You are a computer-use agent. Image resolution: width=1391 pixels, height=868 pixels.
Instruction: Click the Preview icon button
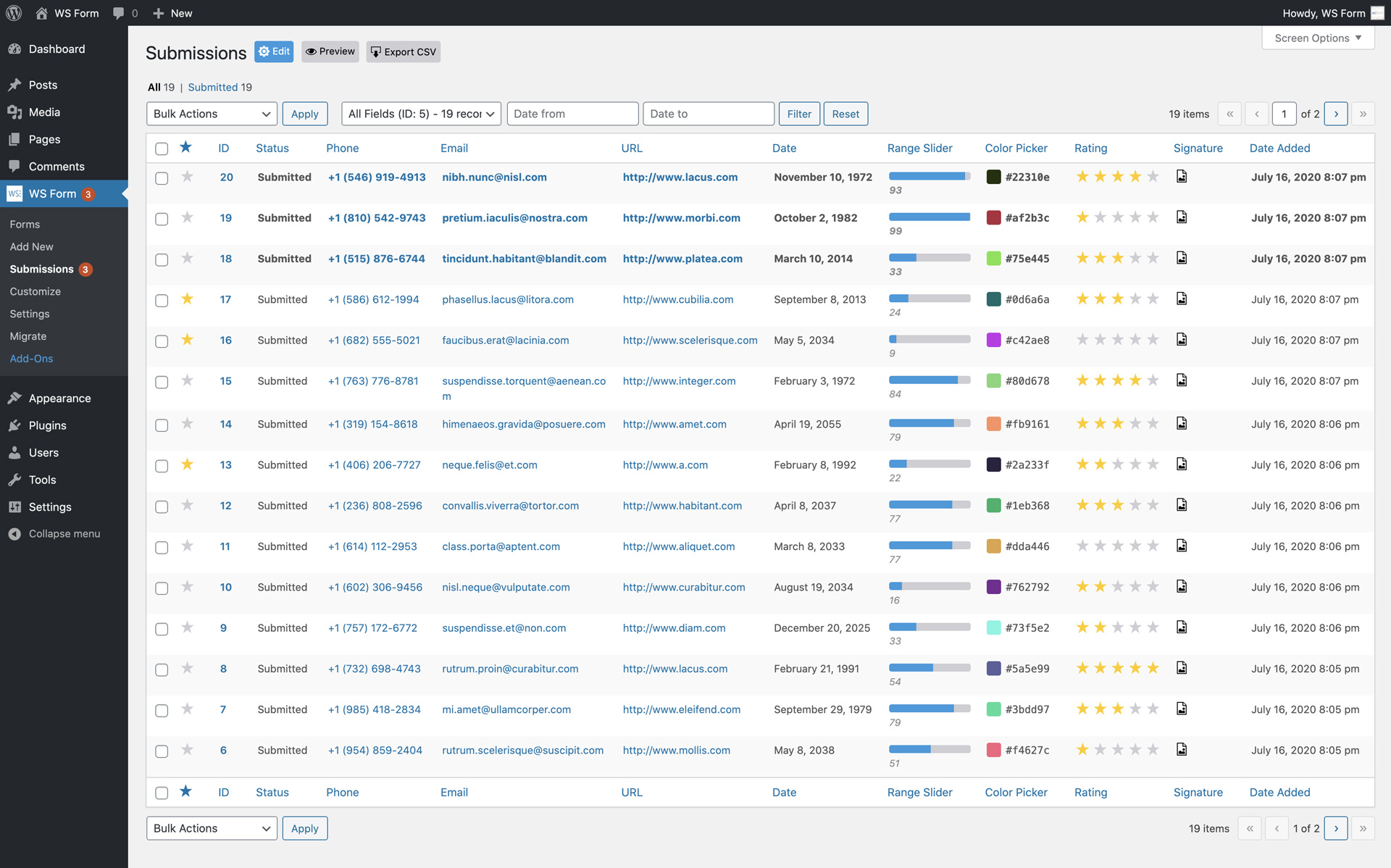click(x=330, y=51)
